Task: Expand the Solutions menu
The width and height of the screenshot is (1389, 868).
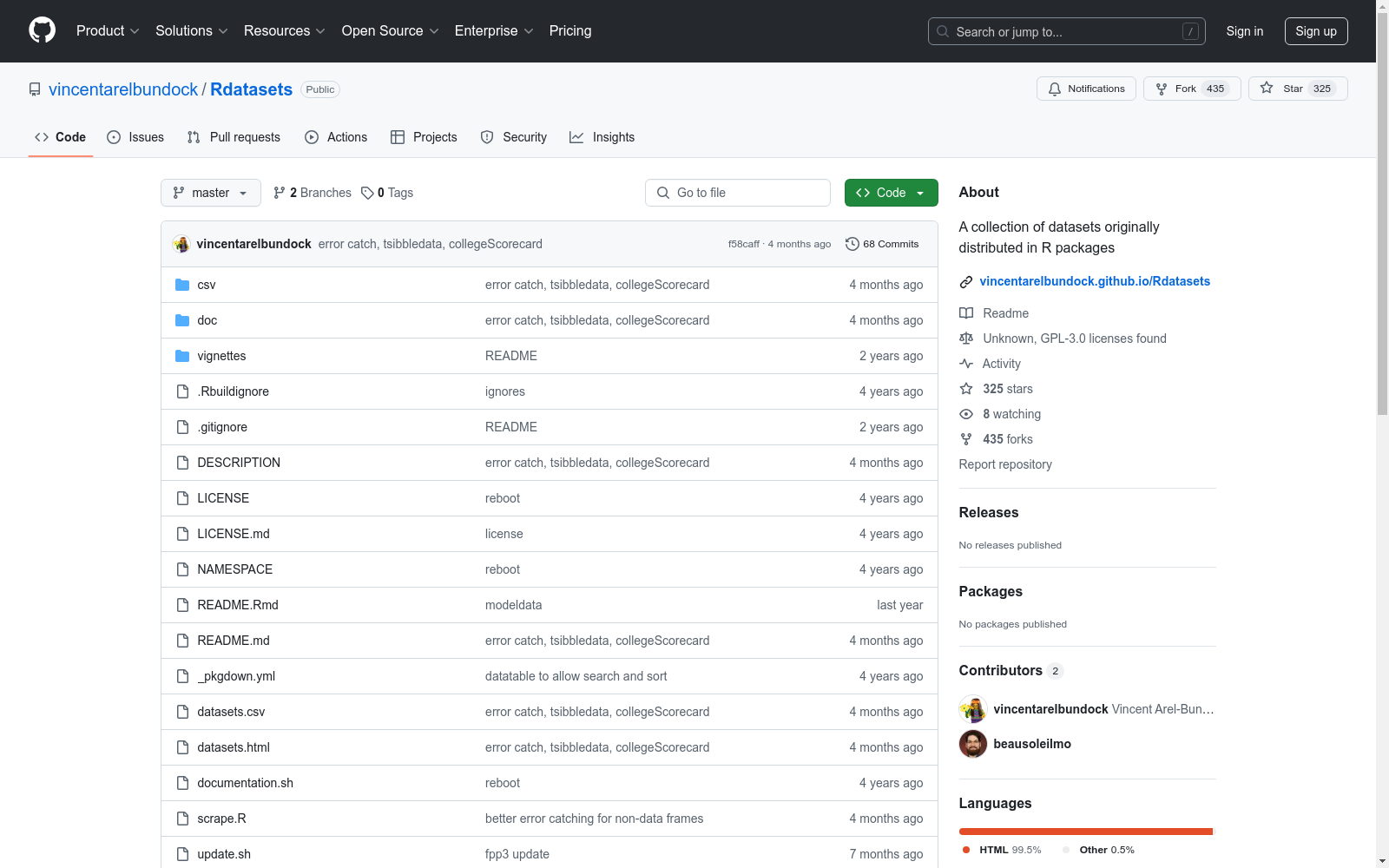Action: click(x=192, y=30)
